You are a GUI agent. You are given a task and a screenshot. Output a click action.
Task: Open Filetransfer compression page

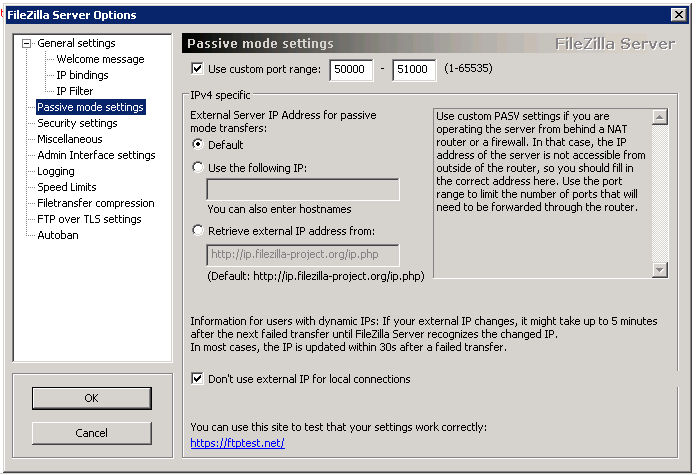click(x=96, y=203)
